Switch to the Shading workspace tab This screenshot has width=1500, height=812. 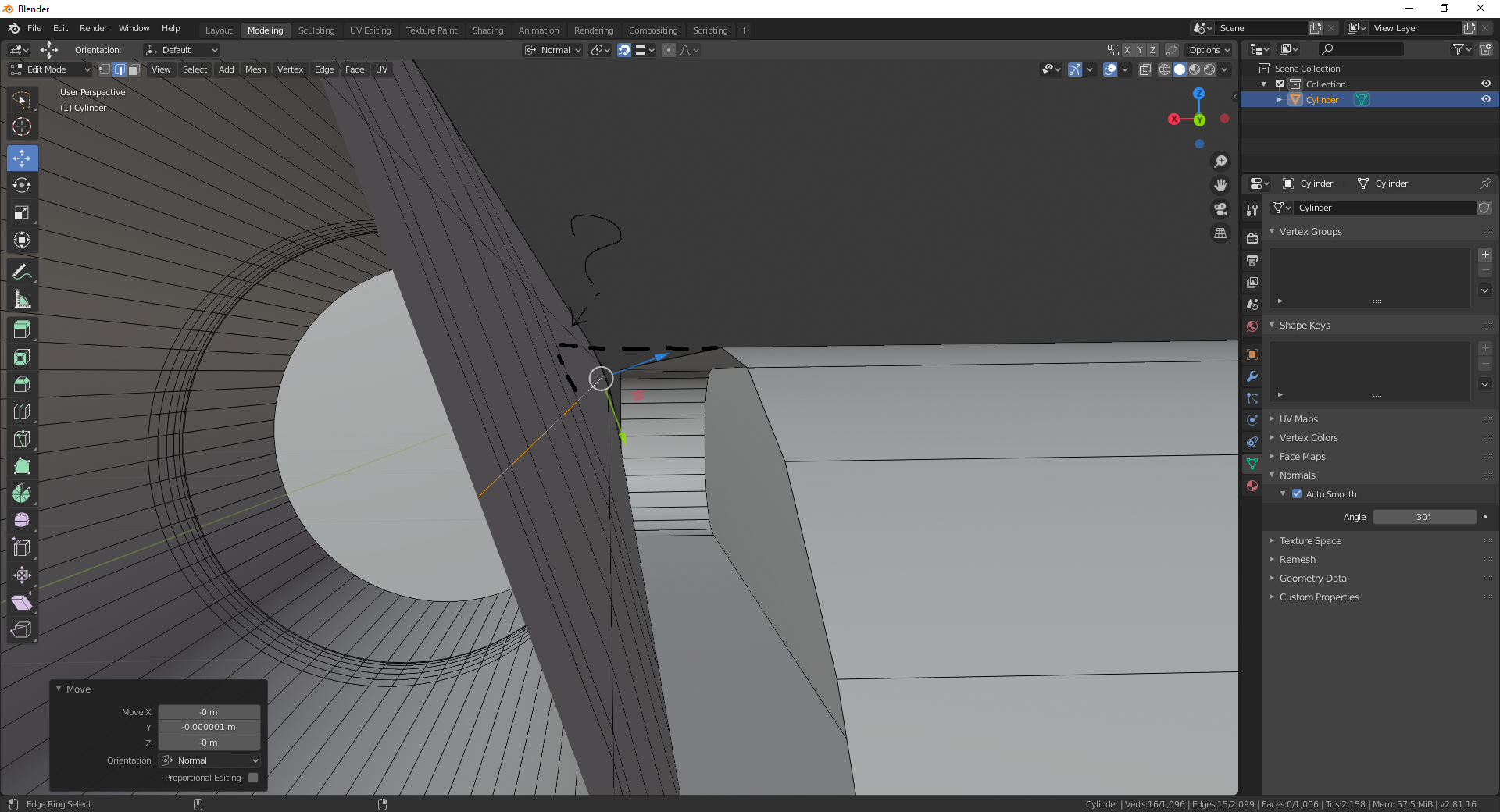[487, 30]
